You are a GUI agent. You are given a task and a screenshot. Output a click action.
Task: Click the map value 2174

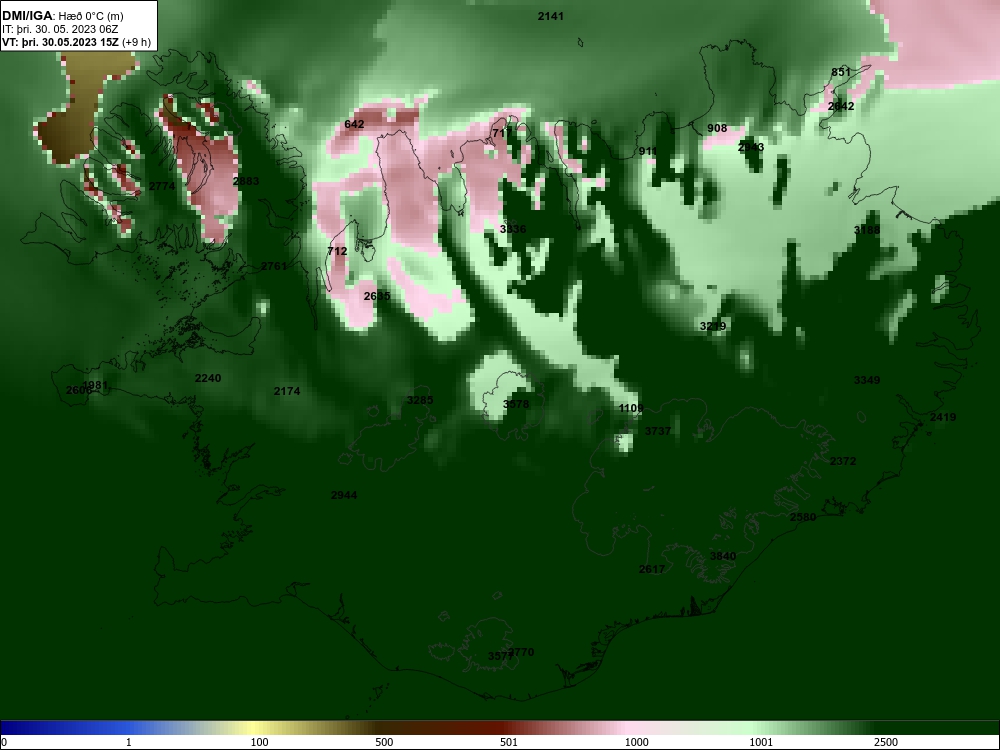click(x=286, y=391)
